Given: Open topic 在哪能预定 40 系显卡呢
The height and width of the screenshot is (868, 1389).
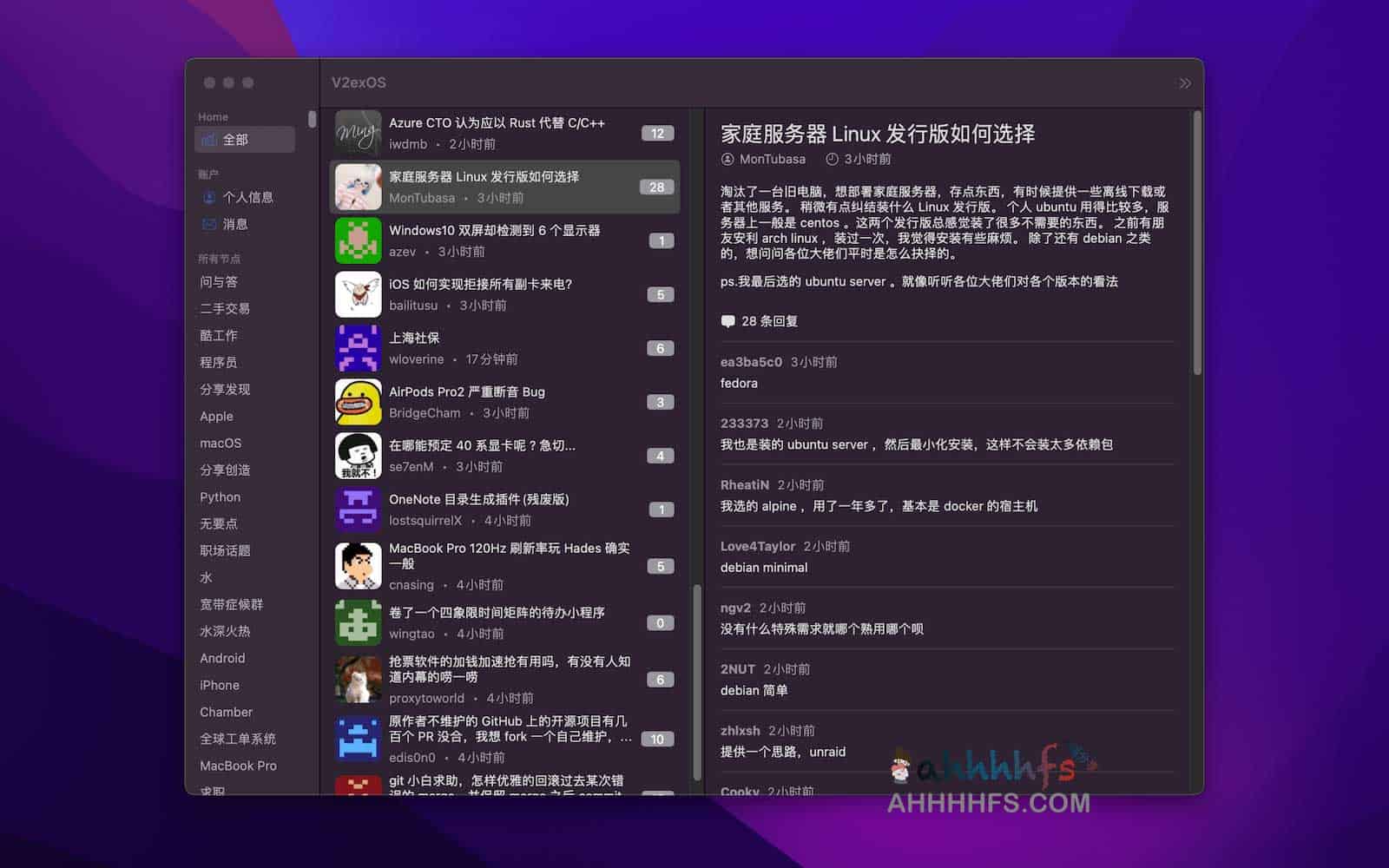Looking at the screenshot, I should pyautogui.click(x=482, y=446).
